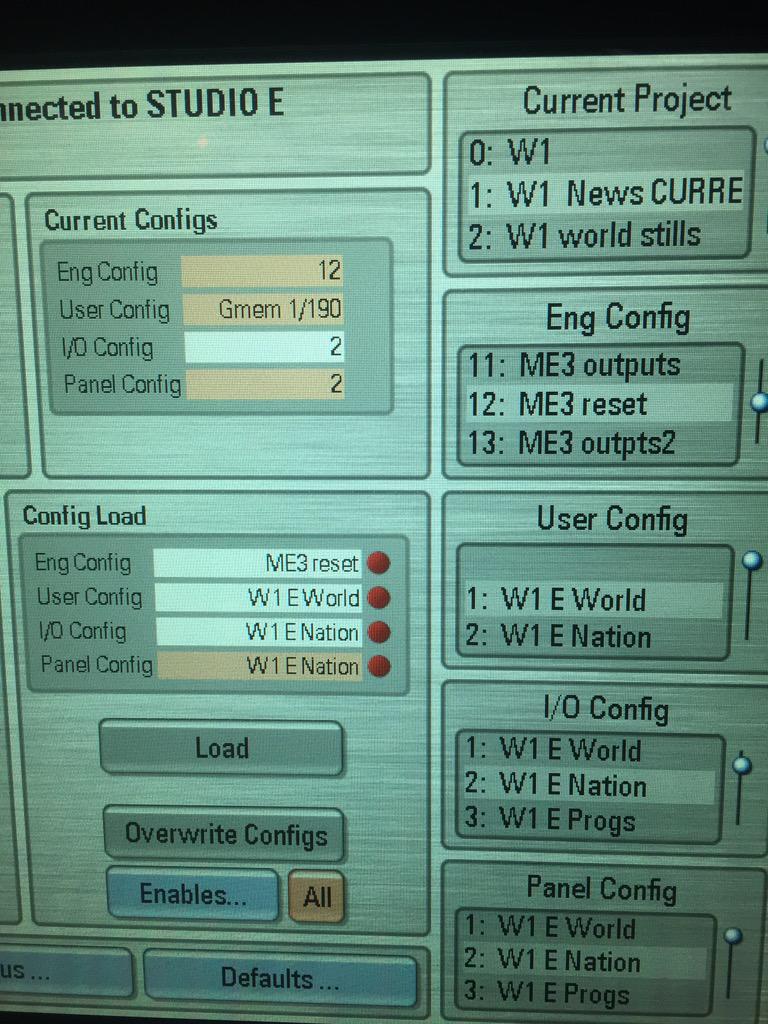Click the Load button
Image resolution: width=768 pixels, height=1024 pixels.
click(221, 748)
